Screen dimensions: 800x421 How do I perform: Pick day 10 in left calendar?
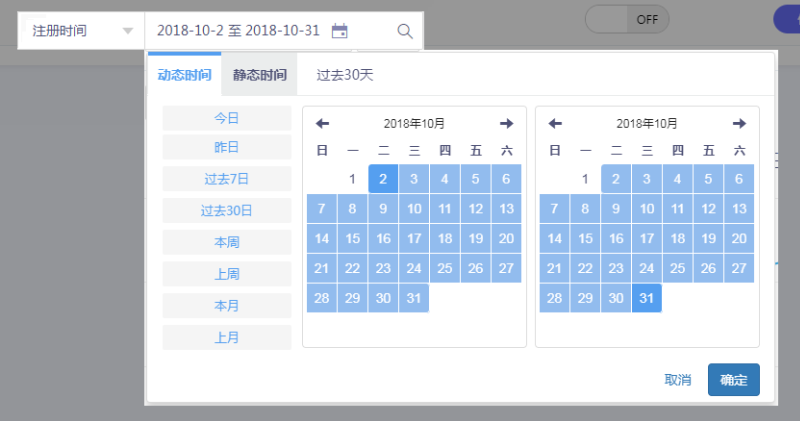[414, 209]
